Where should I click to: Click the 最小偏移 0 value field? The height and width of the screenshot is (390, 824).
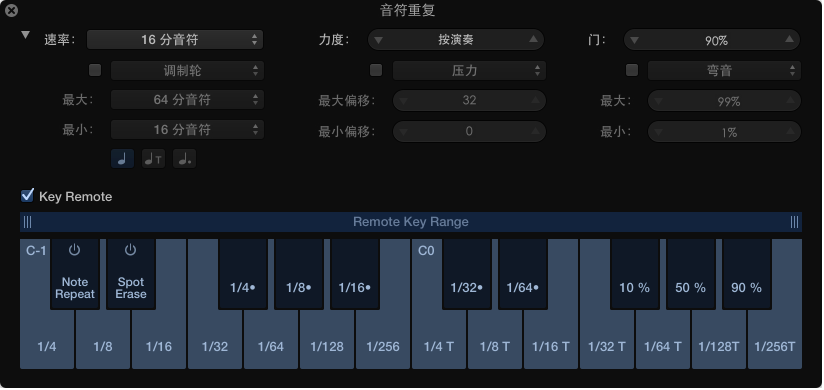click(469, 131)
